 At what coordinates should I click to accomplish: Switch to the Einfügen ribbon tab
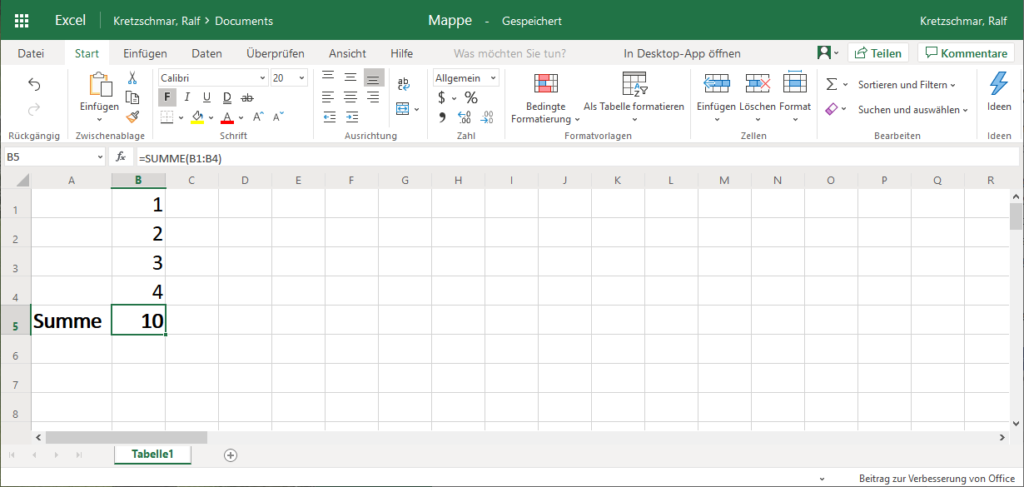(x=145, y=53)
